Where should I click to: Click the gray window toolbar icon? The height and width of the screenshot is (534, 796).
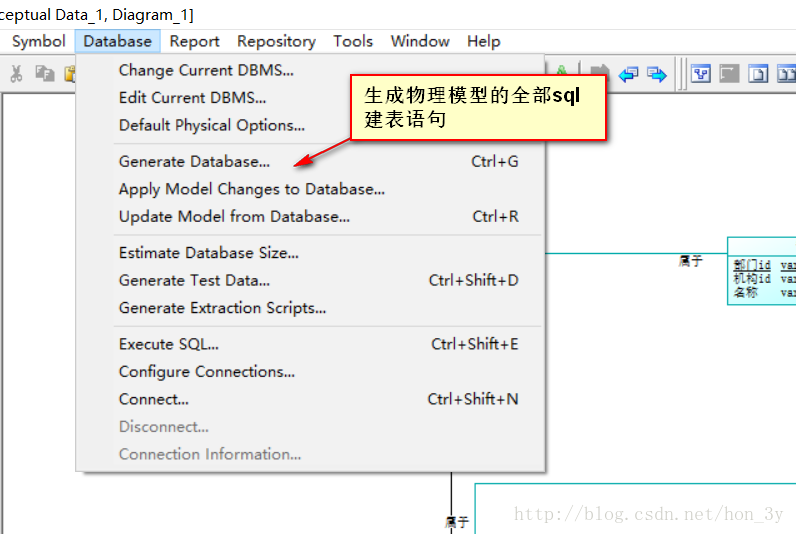click(x=729, y=74)
